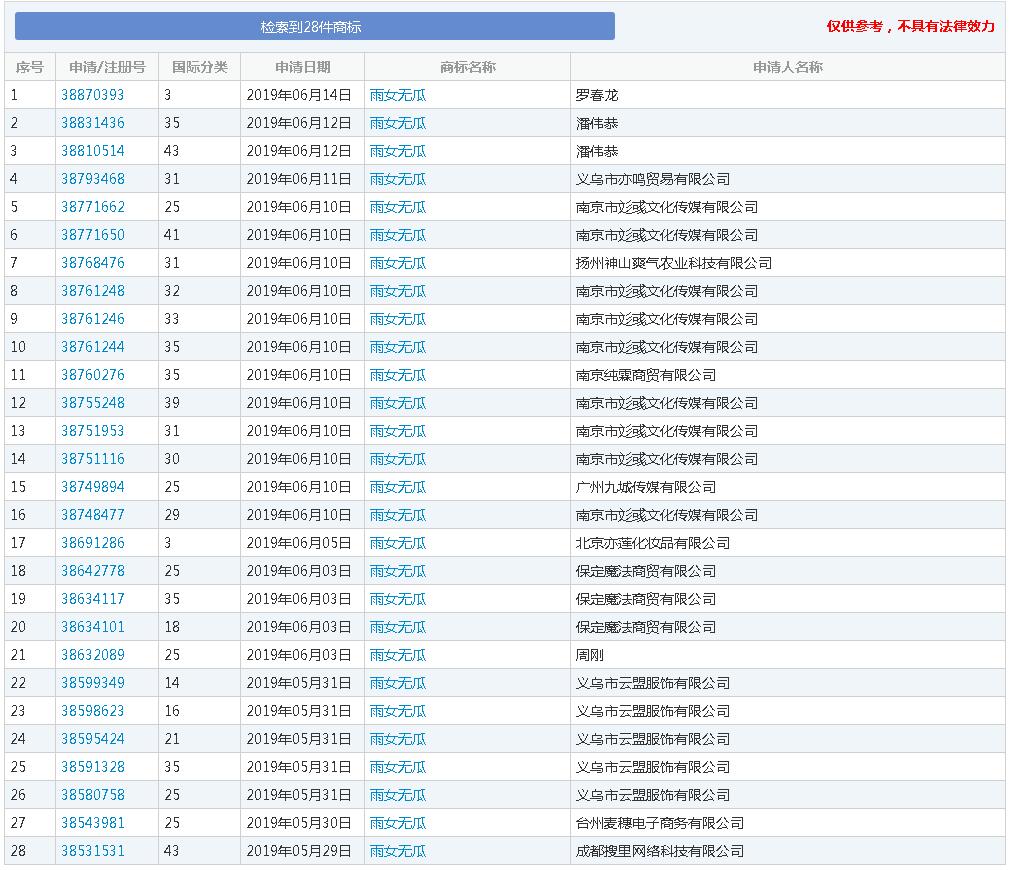
Task: Open application number 38793468
Action: [x=93, y=179]
